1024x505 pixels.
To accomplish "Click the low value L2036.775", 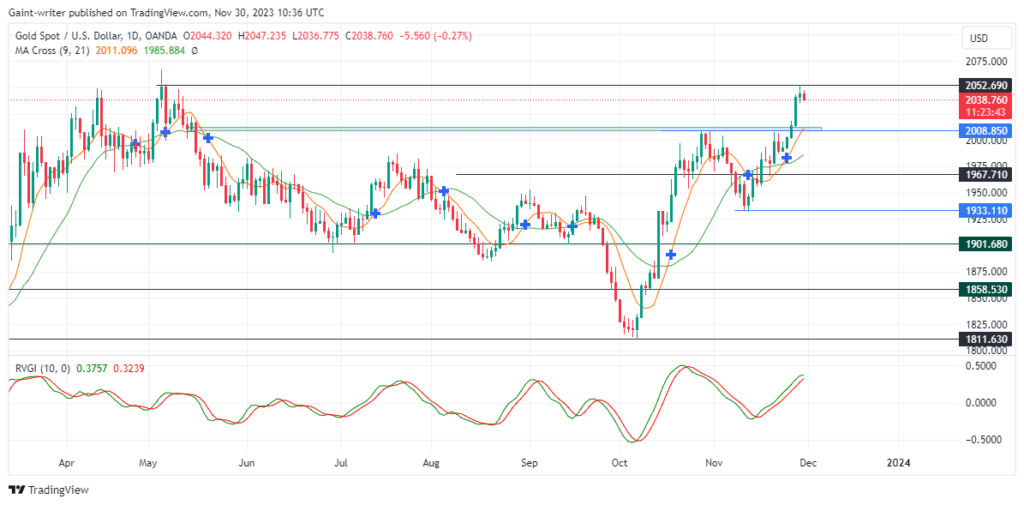I will tap(315, 37).
